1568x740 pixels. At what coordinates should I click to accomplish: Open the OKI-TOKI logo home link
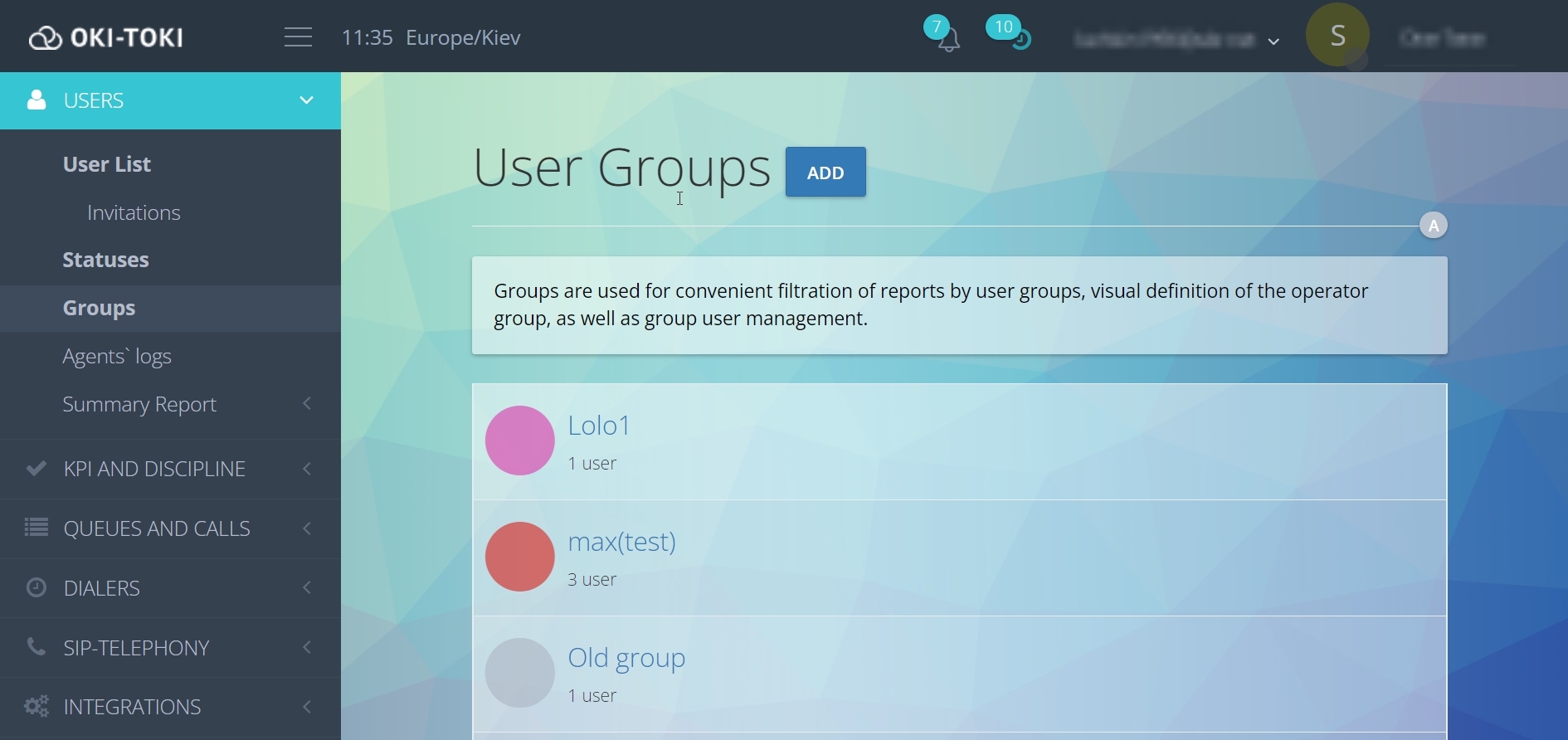click(106, 38)
